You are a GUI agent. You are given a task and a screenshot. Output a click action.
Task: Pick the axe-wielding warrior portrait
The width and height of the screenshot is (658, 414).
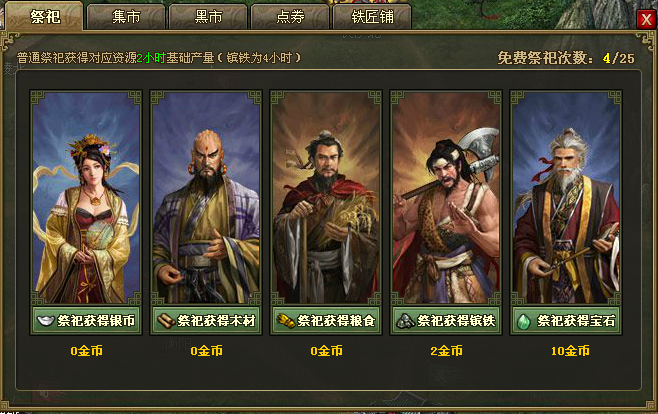coord(446,198)
